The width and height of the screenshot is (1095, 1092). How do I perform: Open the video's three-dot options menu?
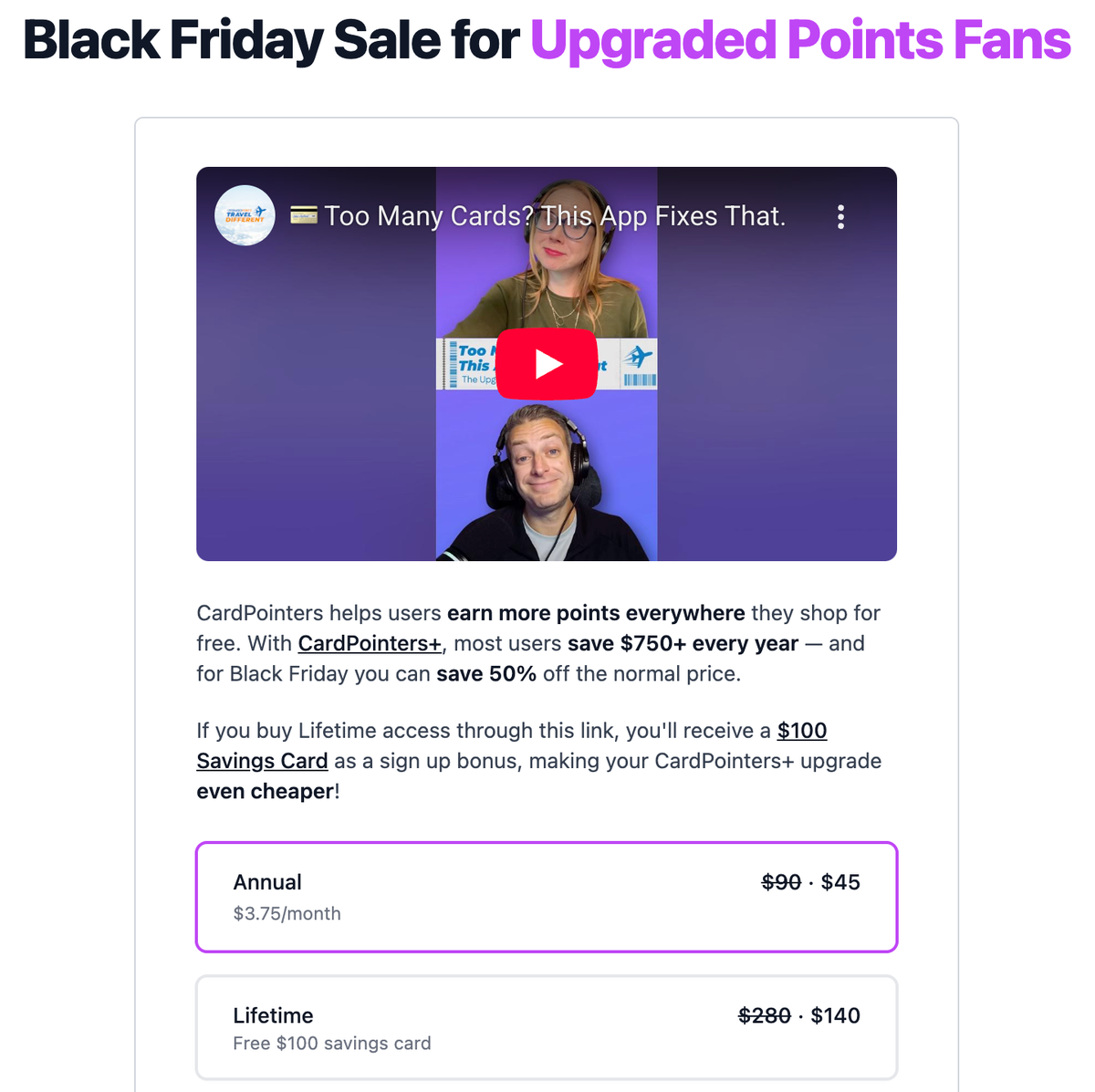(840, 216)
